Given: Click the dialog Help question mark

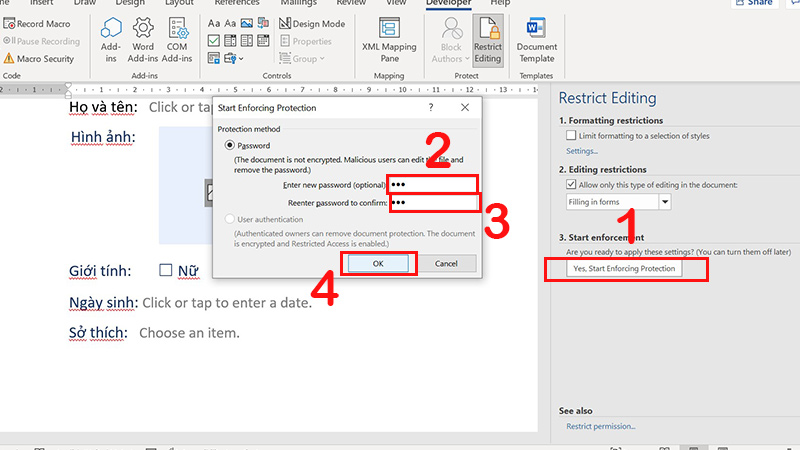Looking at the screenshot, I should pyautogui.click(x=431, y=108).
